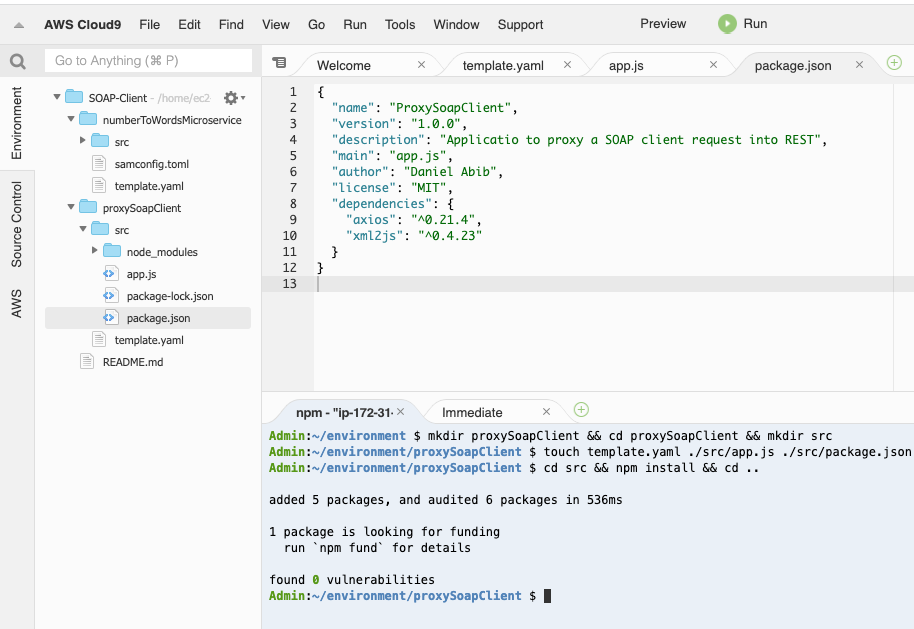Collapse the SOAP-Client root folder arrow
This screenshot has width=914, height=629.
pyautogui.click(x=57, y=97)
